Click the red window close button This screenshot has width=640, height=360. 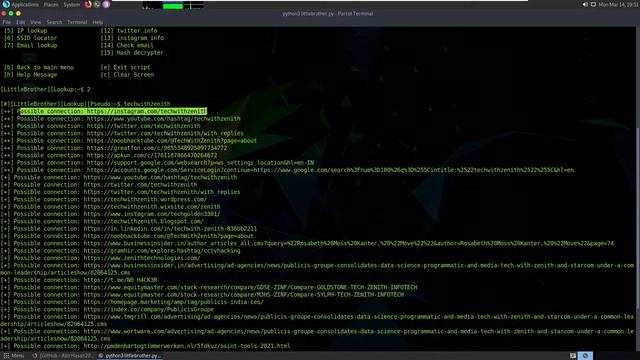coord(4,13)
